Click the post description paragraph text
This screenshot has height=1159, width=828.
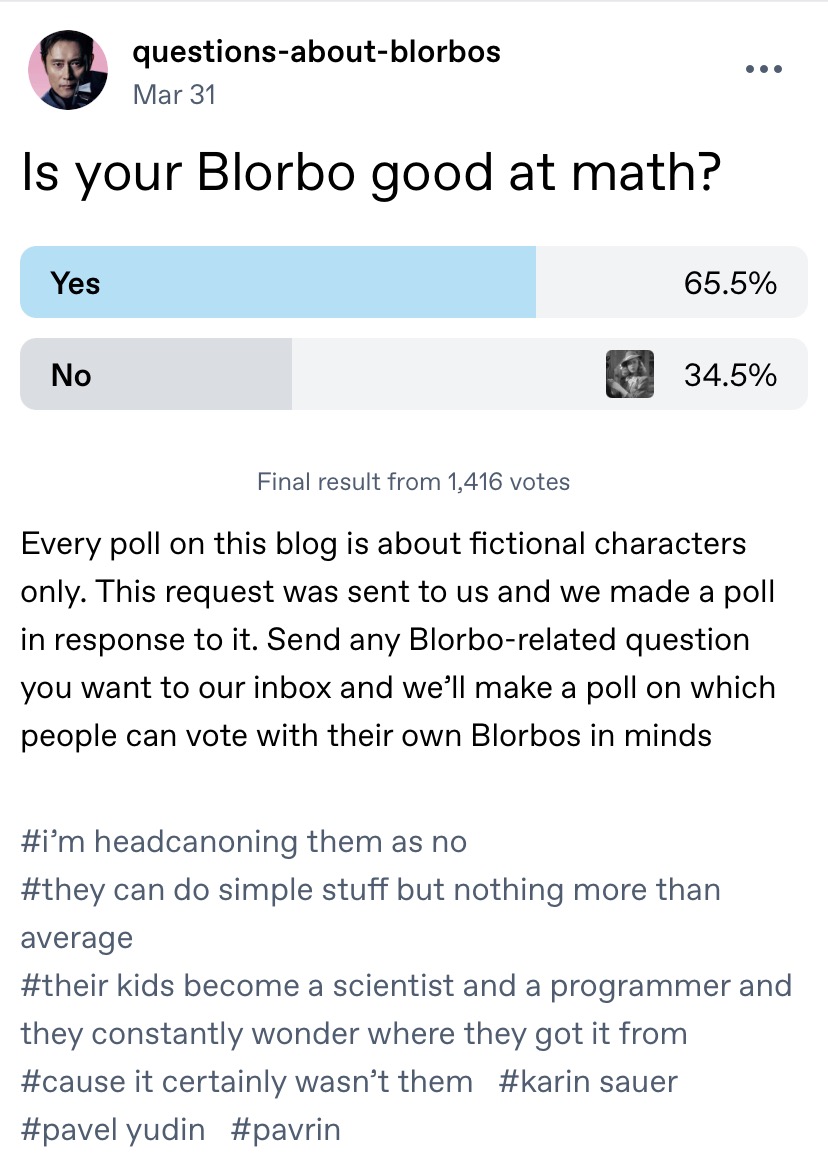pos(398,639)
